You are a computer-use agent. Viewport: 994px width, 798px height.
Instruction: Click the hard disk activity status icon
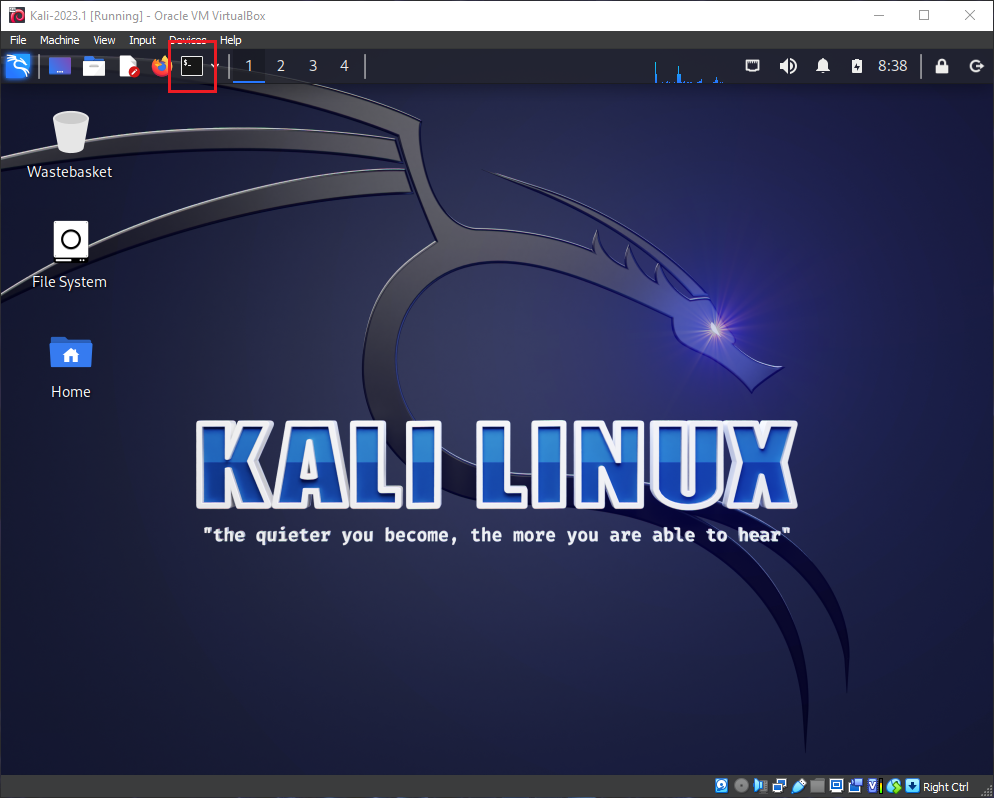click(721, 786)
